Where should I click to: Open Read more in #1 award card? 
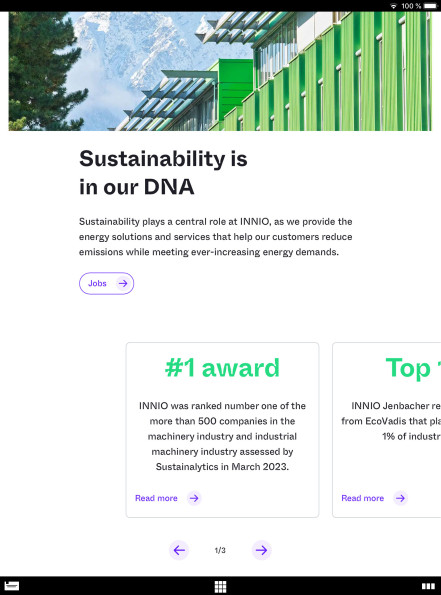pyautogui.click(x=156, y=498)
